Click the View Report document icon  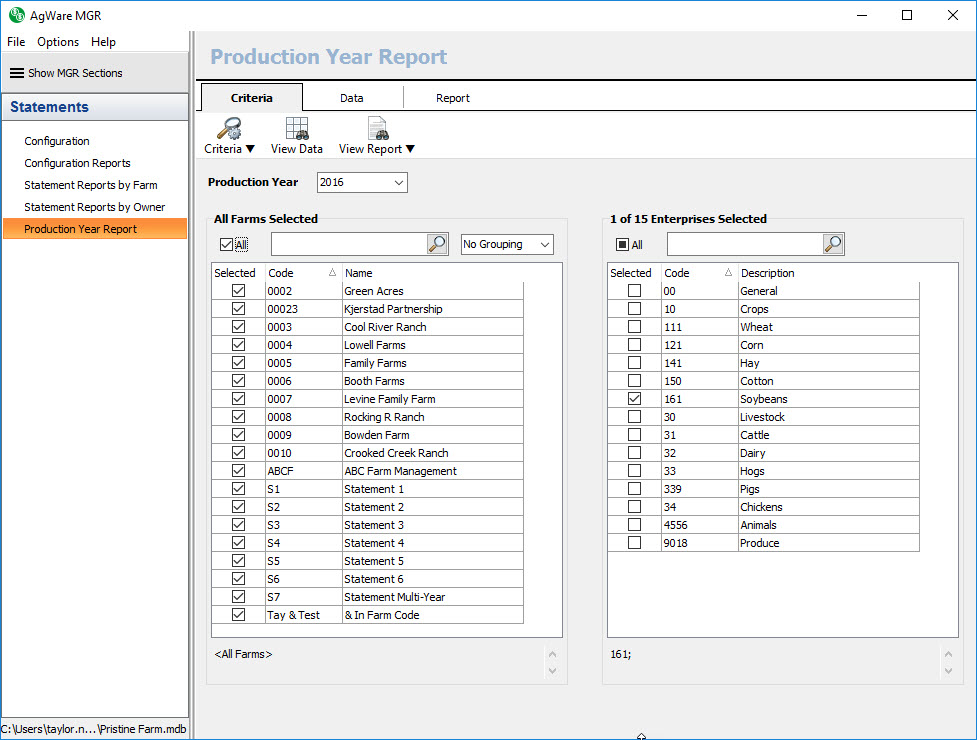coord(377,128)
